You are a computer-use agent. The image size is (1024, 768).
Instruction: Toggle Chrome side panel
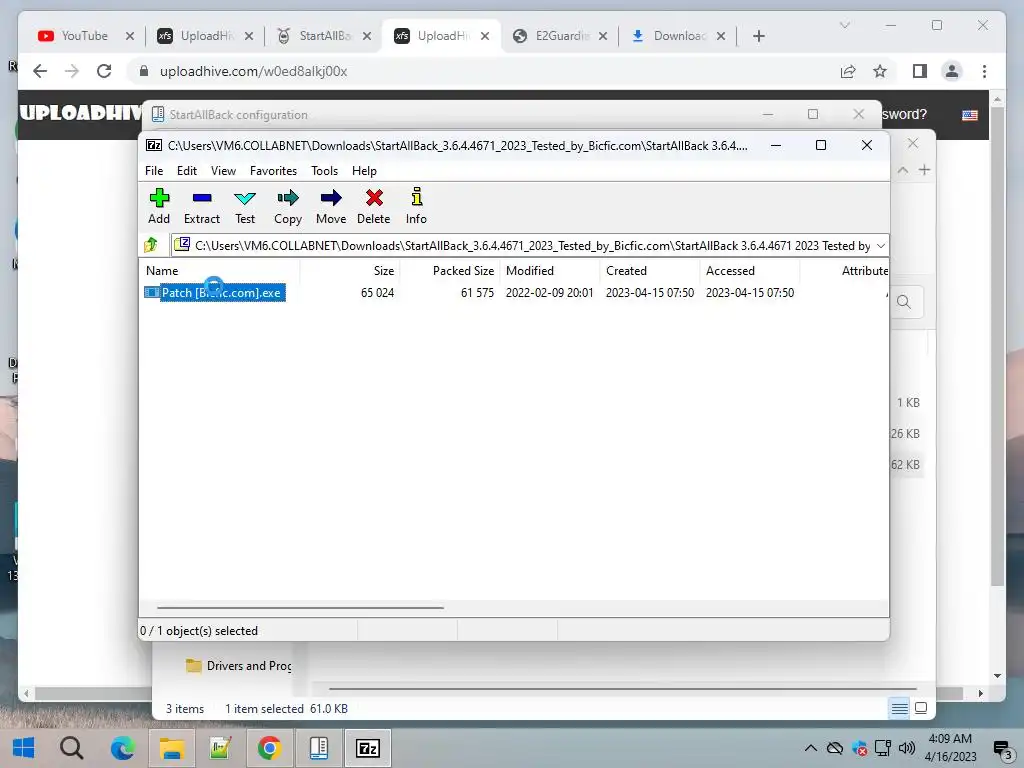[920, 71]
